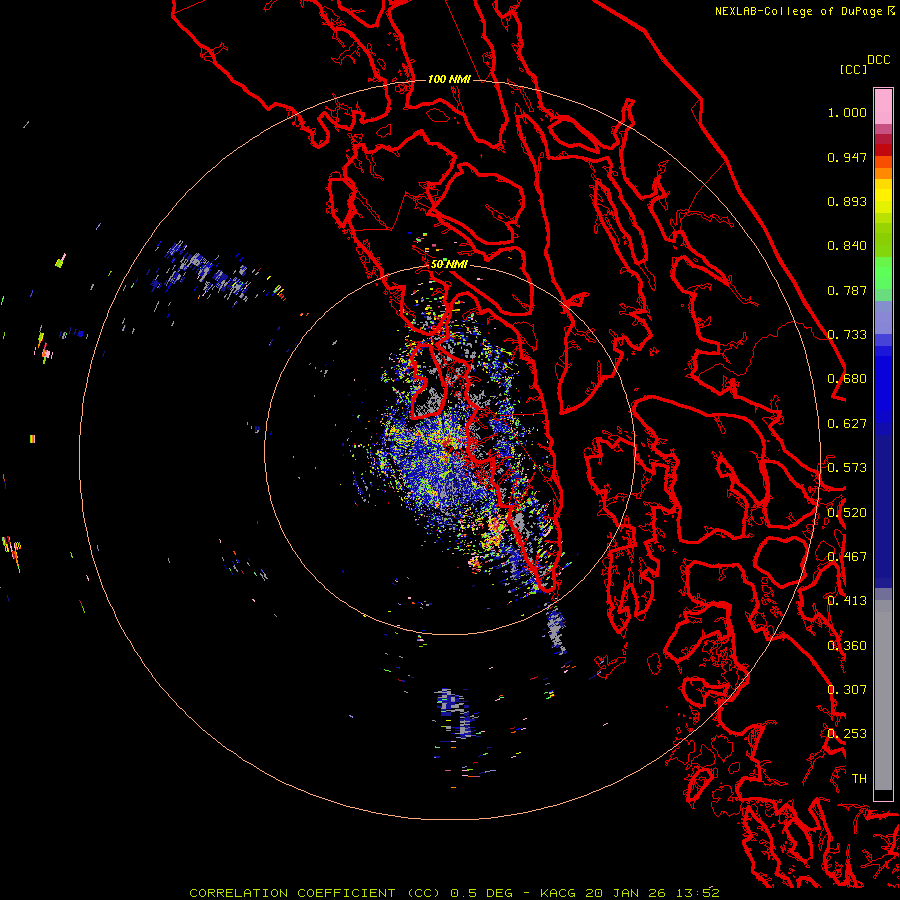The width and height of the screenshot is (900, 900).
Task: Click the 0.627 legend value
Action: tap(847, 424)
